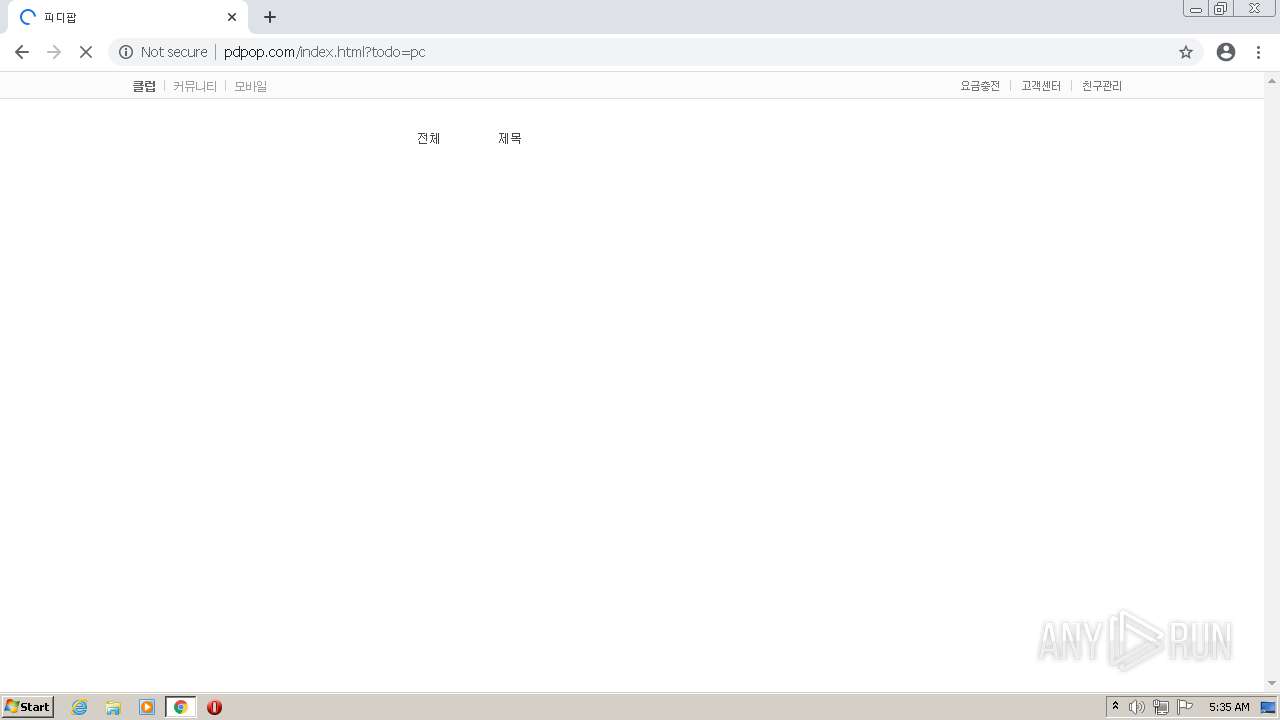The height and width of the screenshot is (720, 1280).
Task: Open the 클럽 menu item
Action: (144, 86)
